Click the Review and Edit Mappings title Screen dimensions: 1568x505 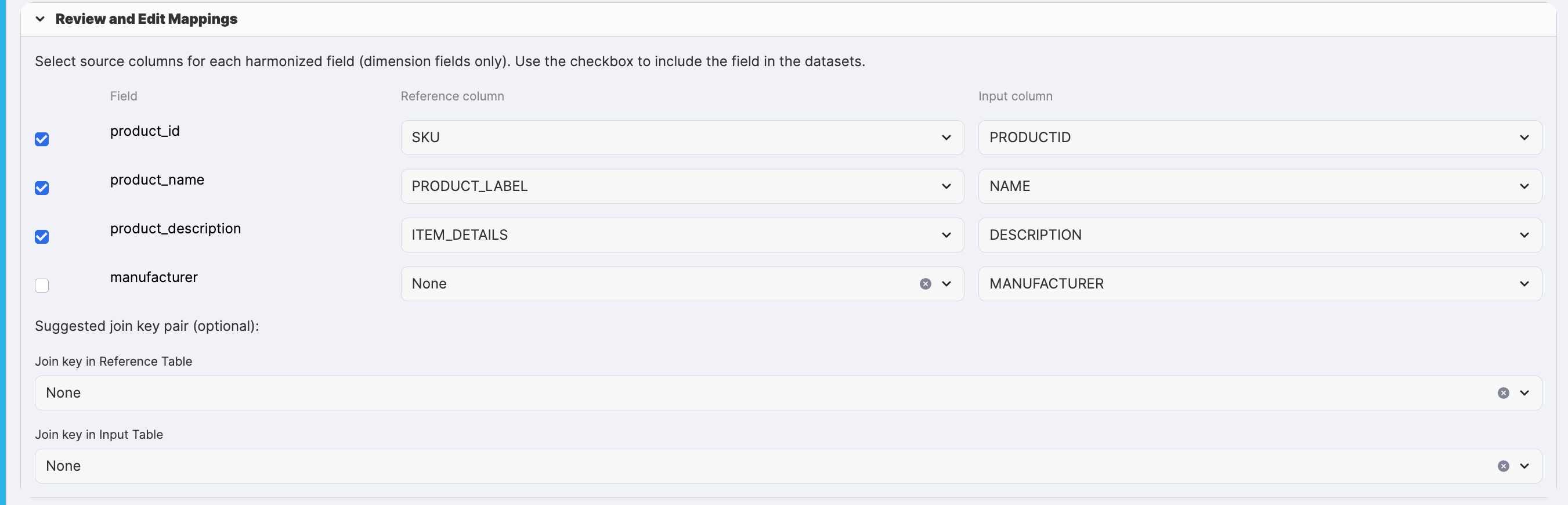point(146,19)
